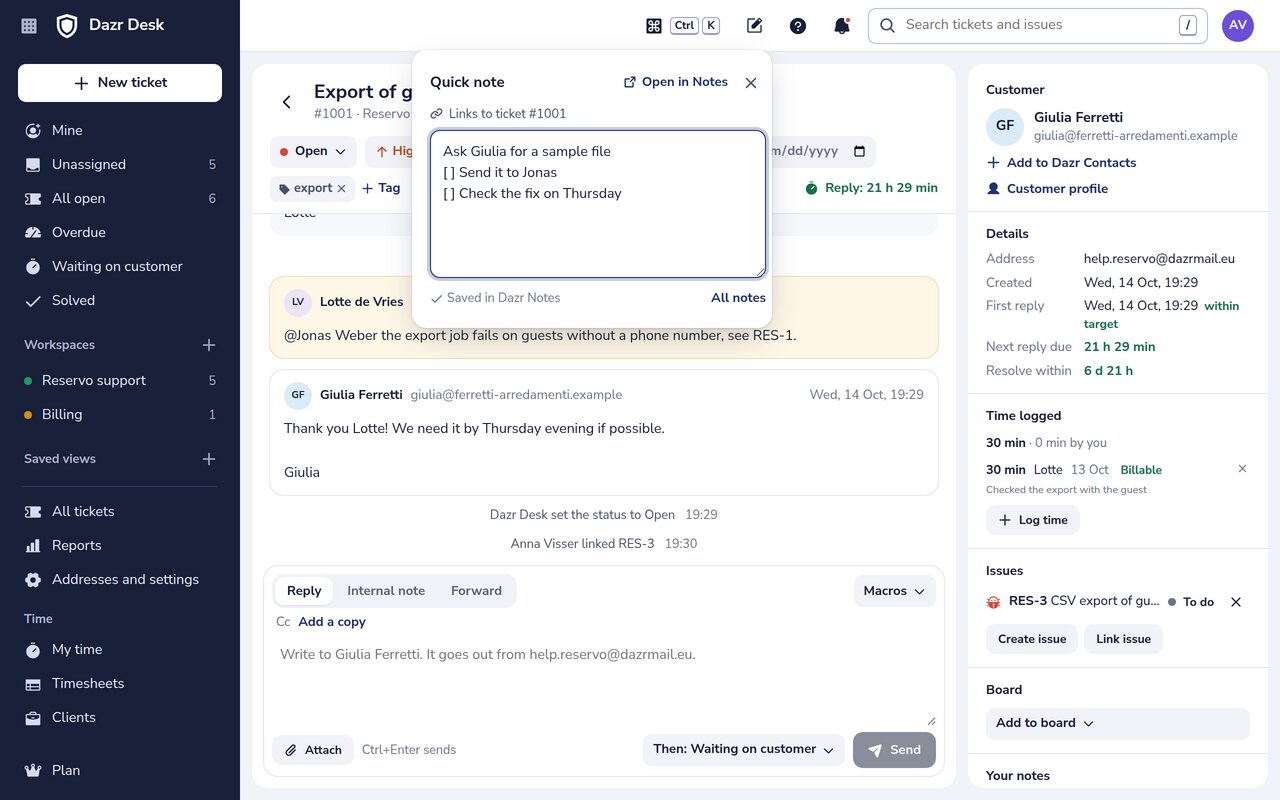This screenshot has height=800, width=1280.
Task: Open the Customer profile link
Action: point(1047,189)
